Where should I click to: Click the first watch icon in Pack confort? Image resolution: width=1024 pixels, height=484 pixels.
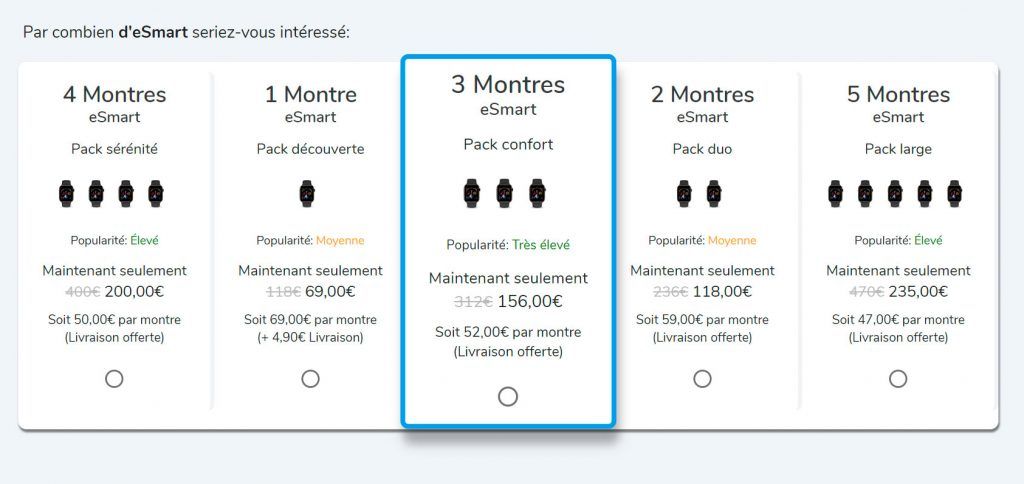coord(472,193)
